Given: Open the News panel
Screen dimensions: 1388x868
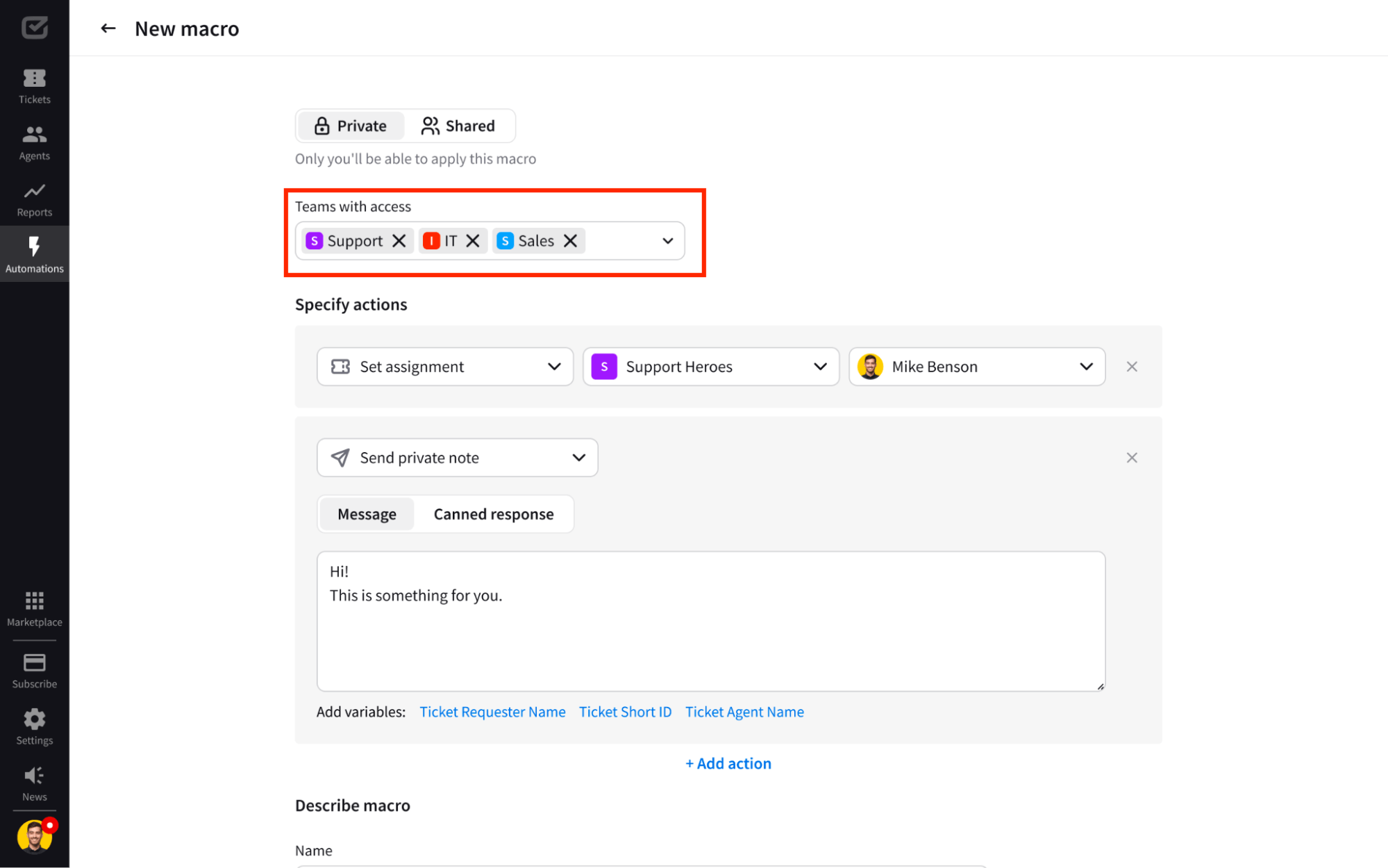Looking at the screenshot, I should tap(34, 784).
